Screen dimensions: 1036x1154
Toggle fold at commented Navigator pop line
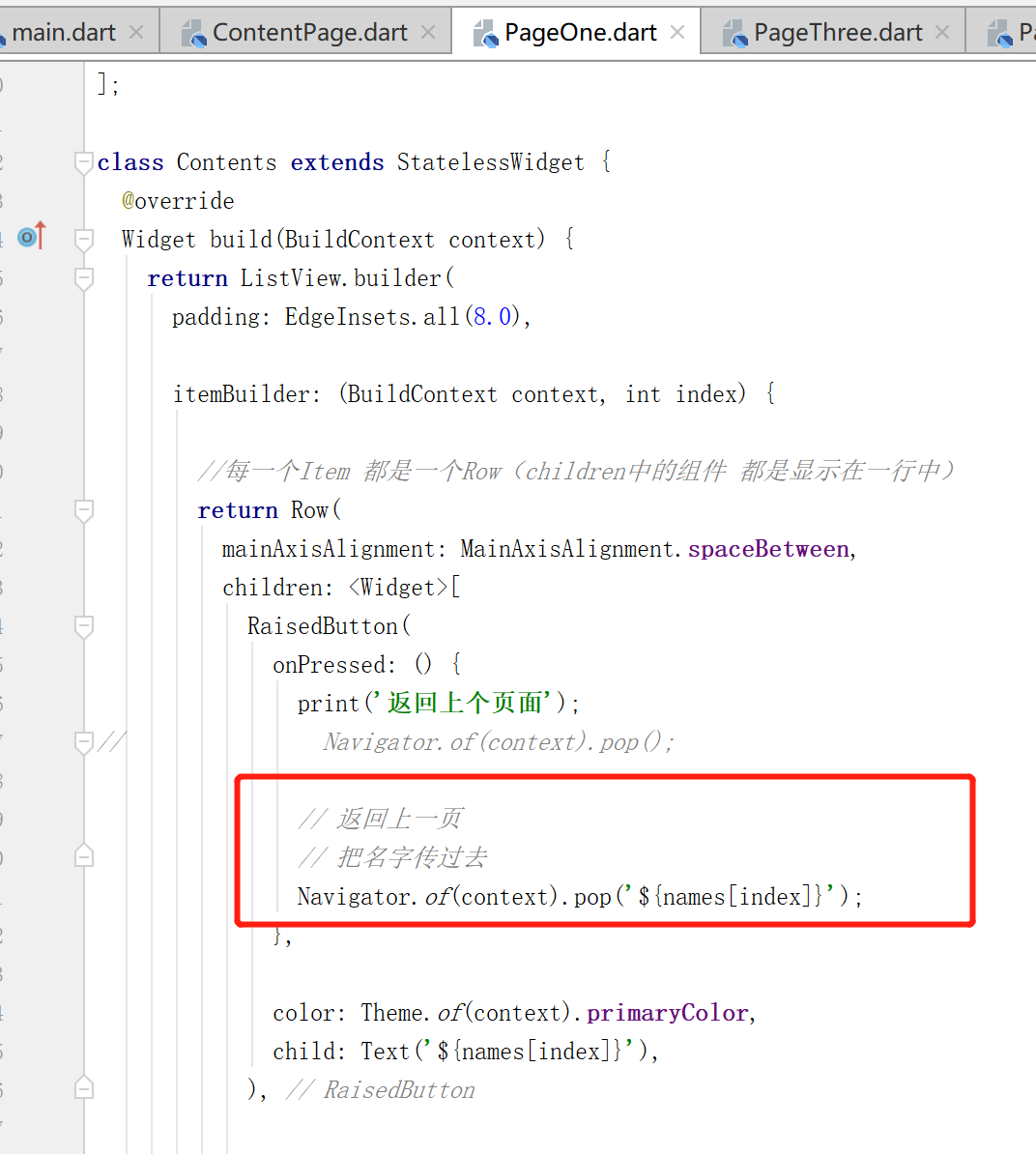[x=84, y=742]
